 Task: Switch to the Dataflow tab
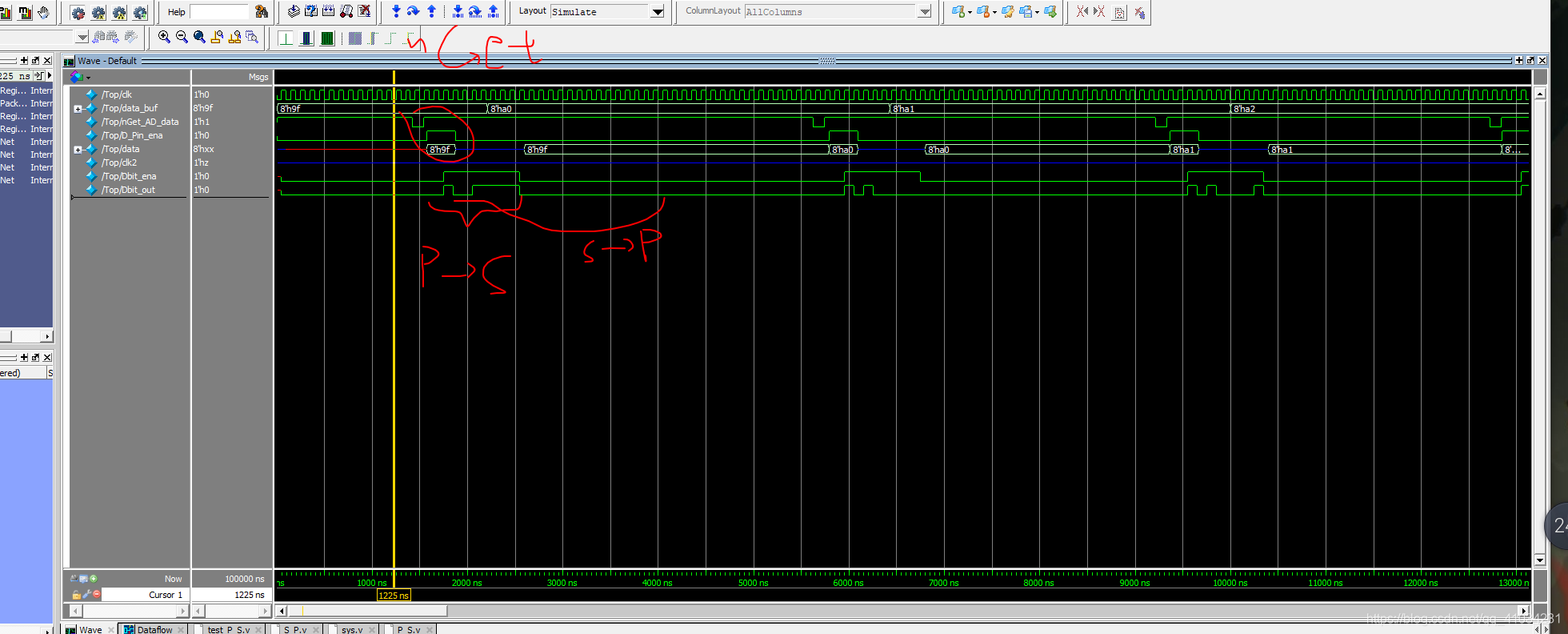154,629
